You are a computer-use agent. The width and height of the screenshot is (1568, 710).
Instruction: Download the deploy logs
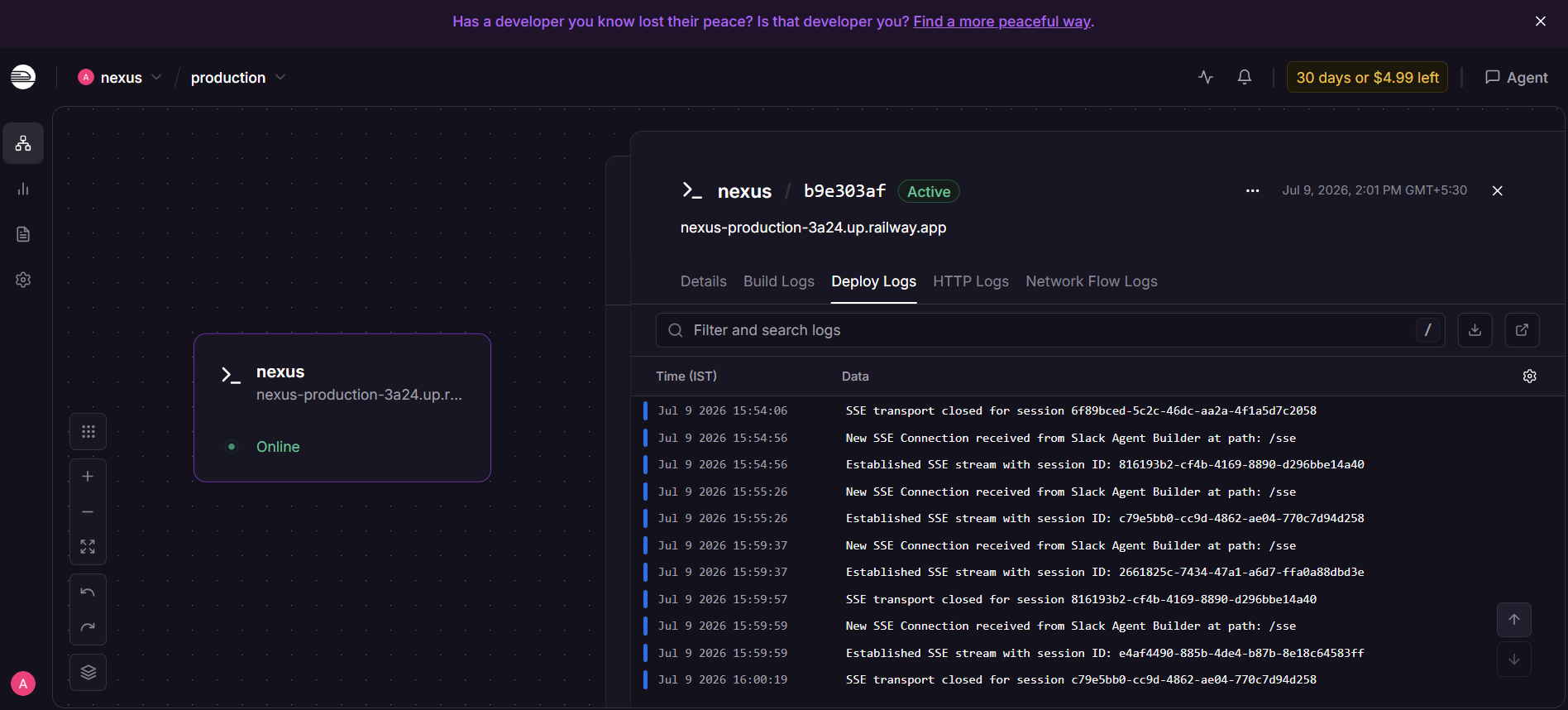[1475, 330]
